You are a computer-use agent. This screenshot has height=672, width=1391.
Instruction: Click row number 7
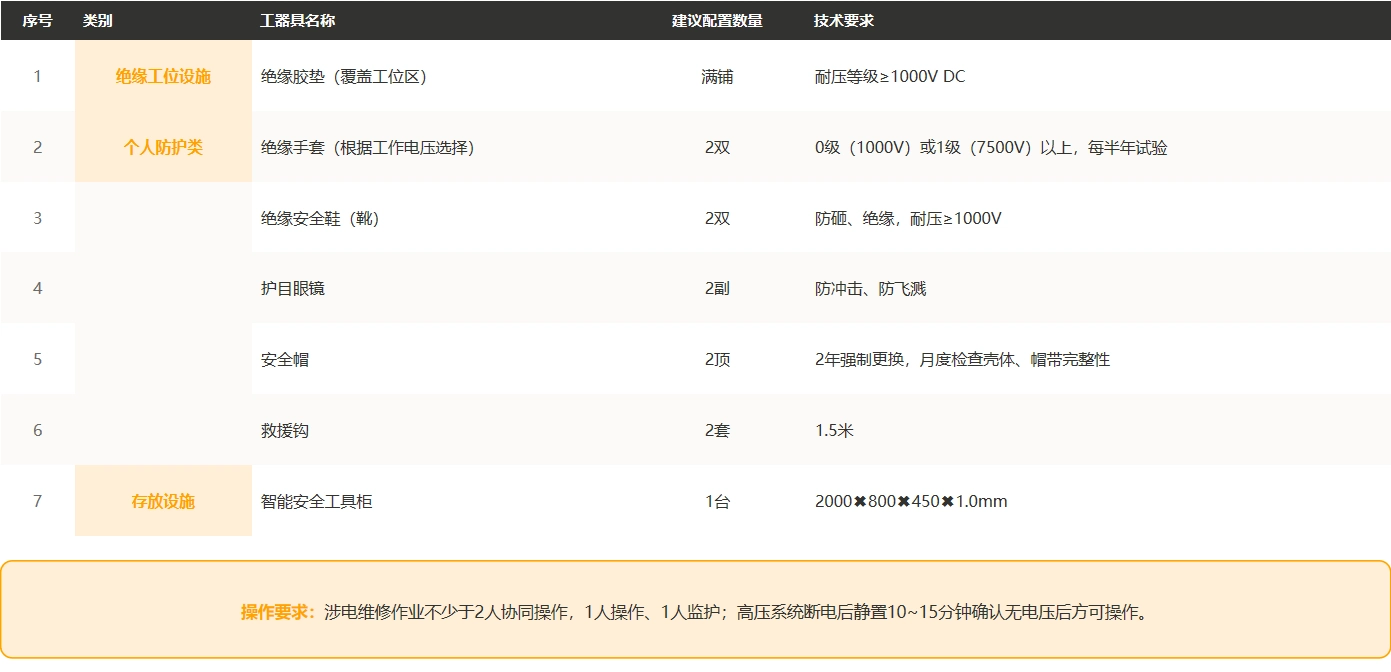[x=38, y=501]
